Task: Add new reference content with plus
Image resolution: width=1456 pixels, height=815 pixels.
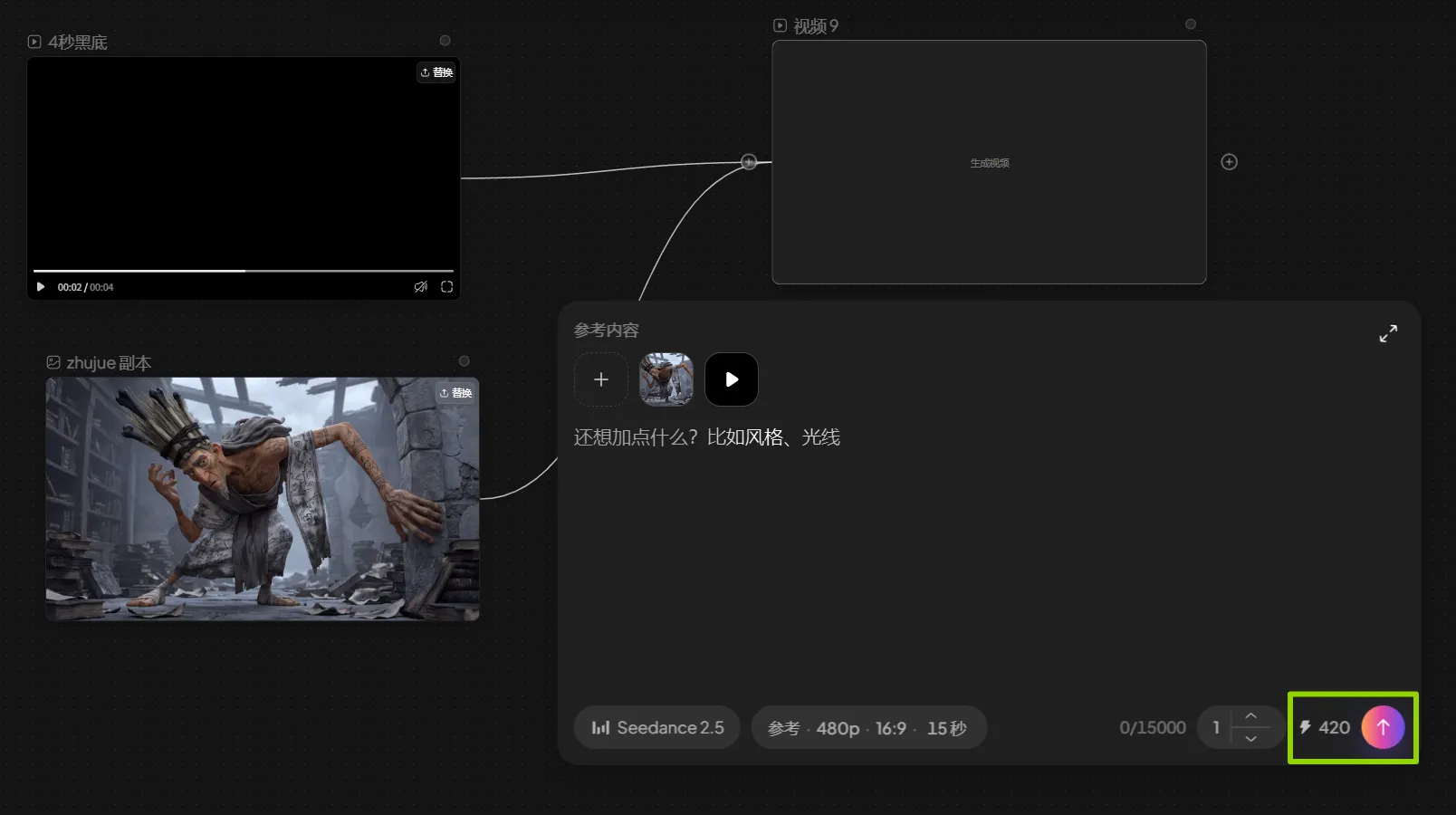Action: point(601,379)
